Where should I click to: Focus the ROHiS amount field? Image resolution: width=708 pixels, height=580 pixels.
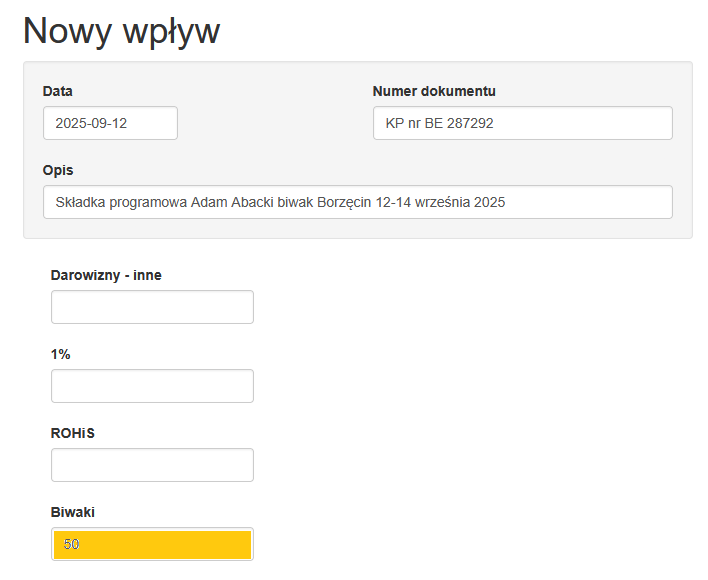click(152, 465)
